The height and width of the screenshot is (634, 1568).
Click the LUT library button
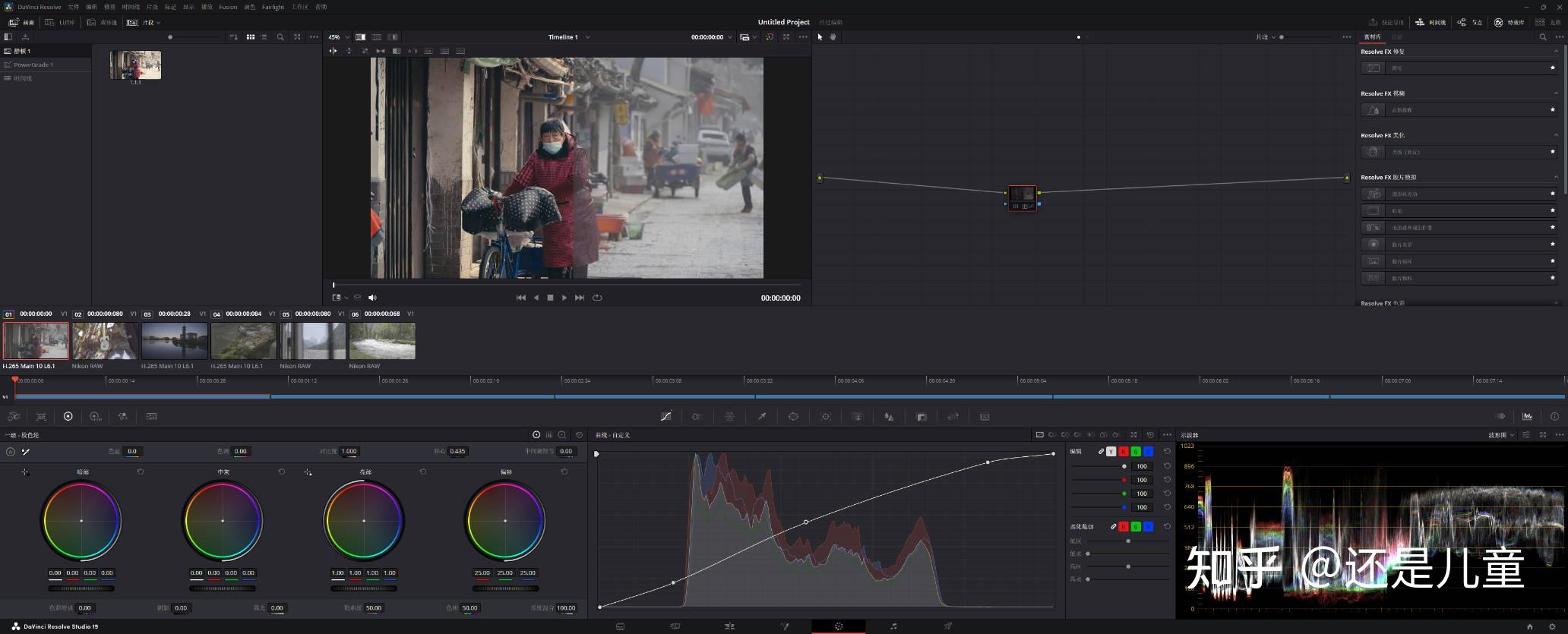(x=61, y=23)
